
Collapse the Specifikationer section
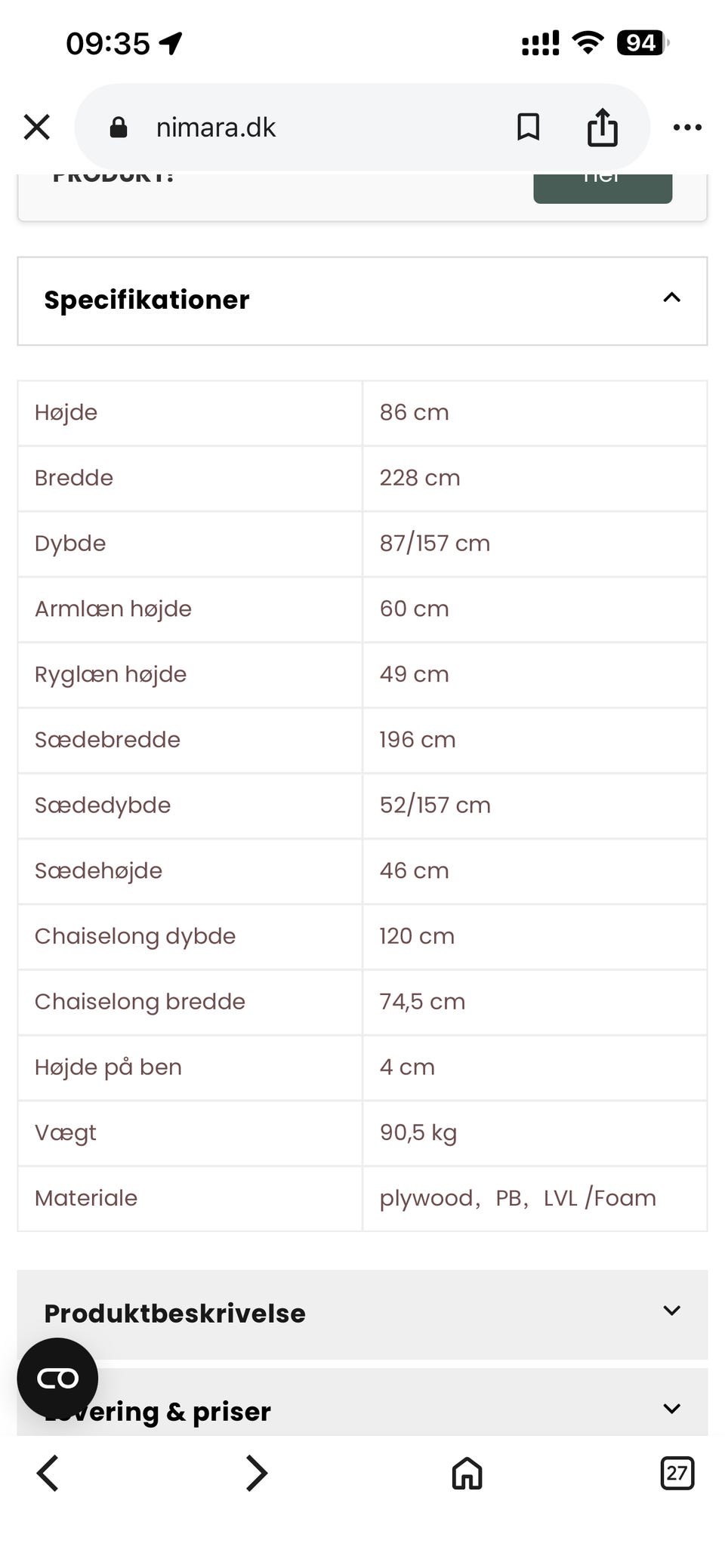(x=671, y=298)
